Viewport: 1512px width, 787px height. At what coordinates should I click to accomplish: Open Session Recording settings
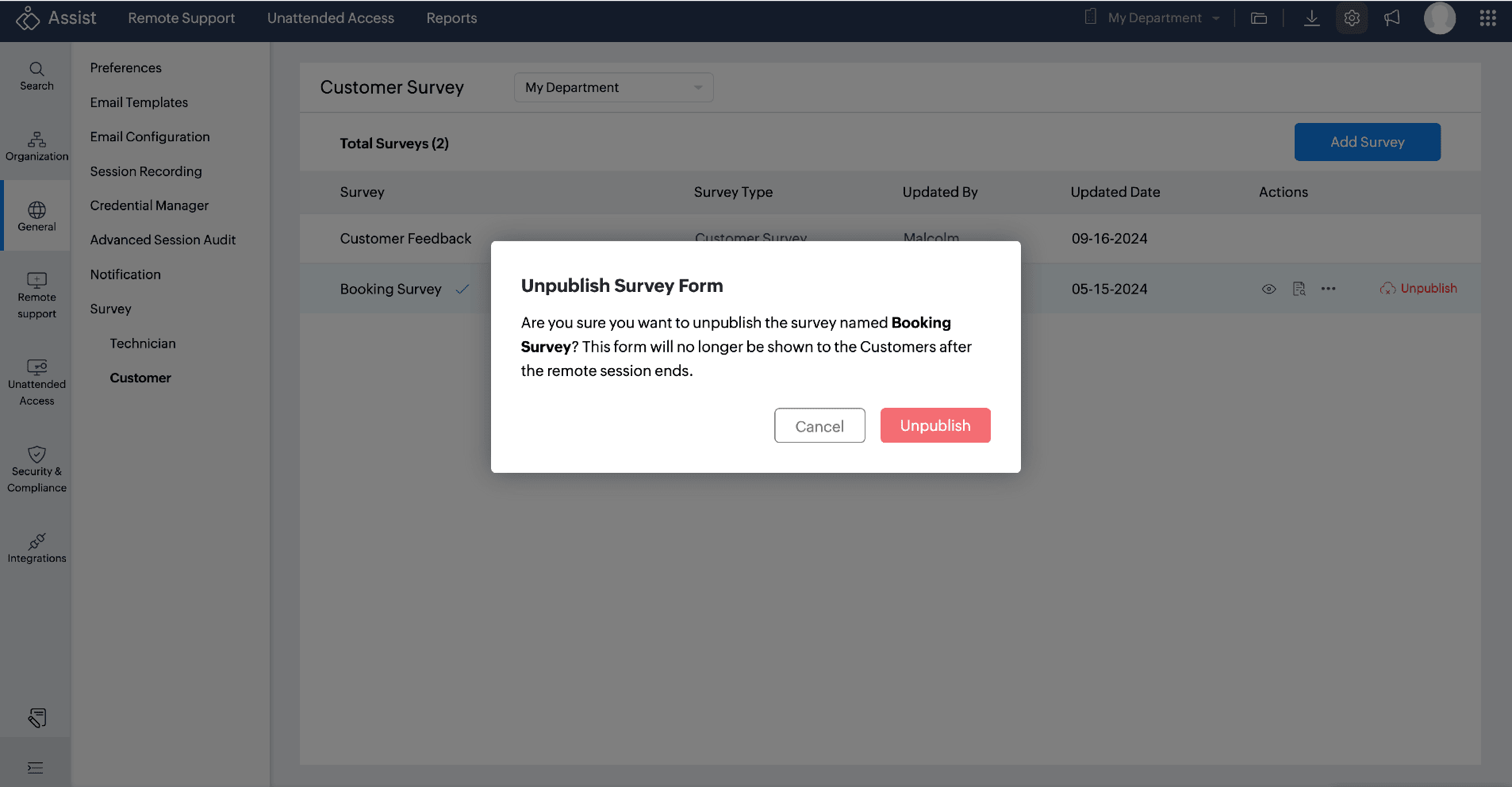pos(146,171)
